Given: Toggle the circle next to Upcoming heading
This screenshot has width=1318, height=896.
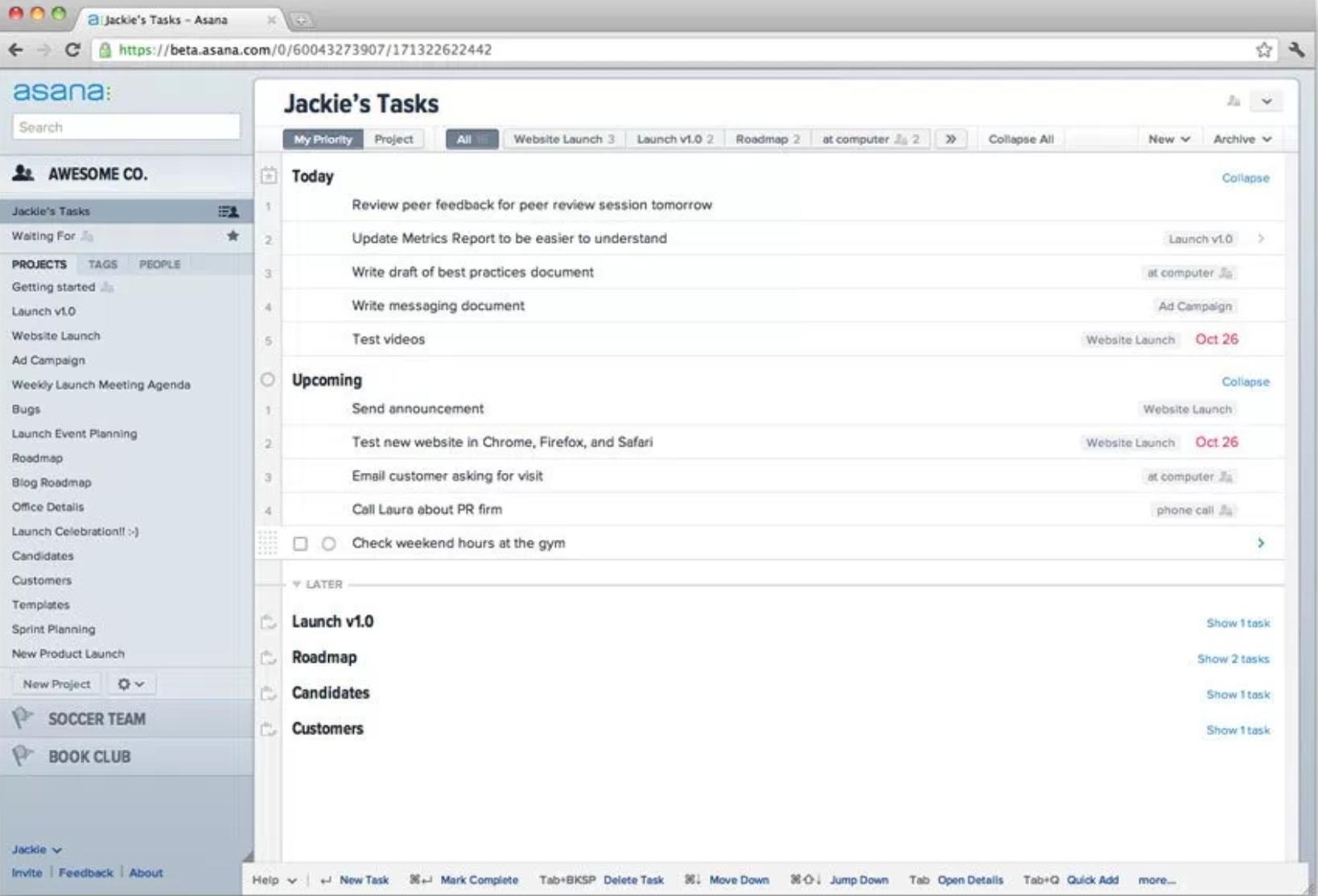Looking at the screenshot, I should (x=268, y=380).
